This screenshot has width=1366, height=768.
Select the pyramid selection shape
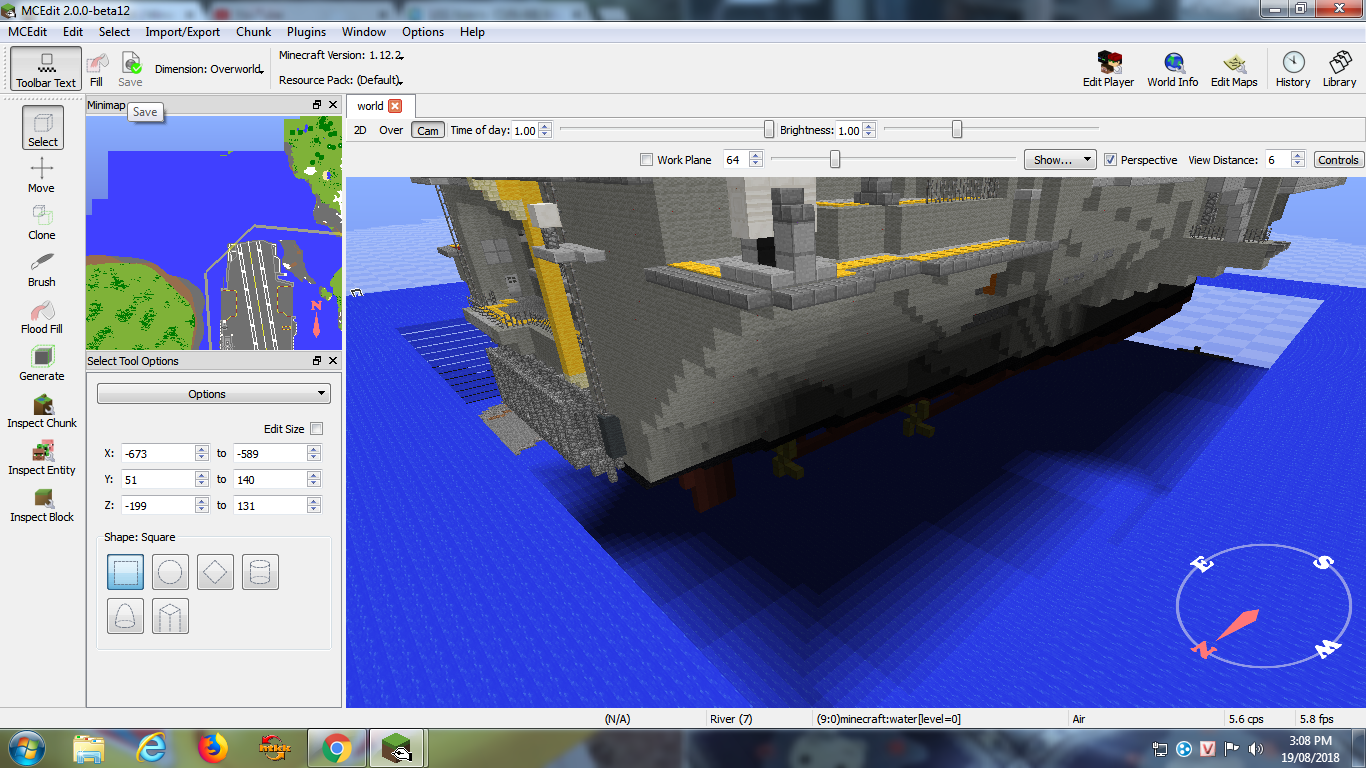[171, 616]
